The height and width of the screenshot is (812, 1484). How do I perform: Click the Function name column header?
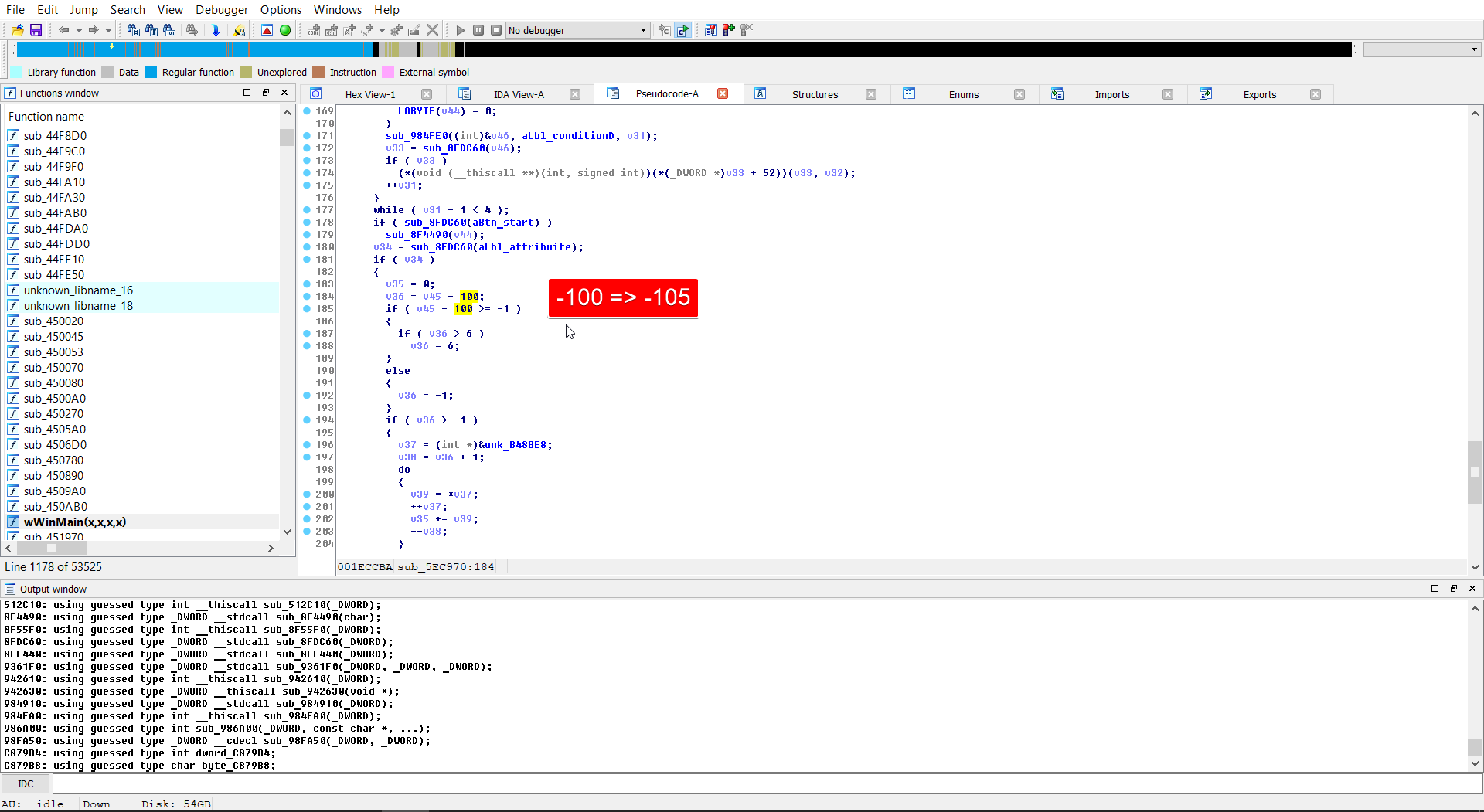[x=46, y=116]
